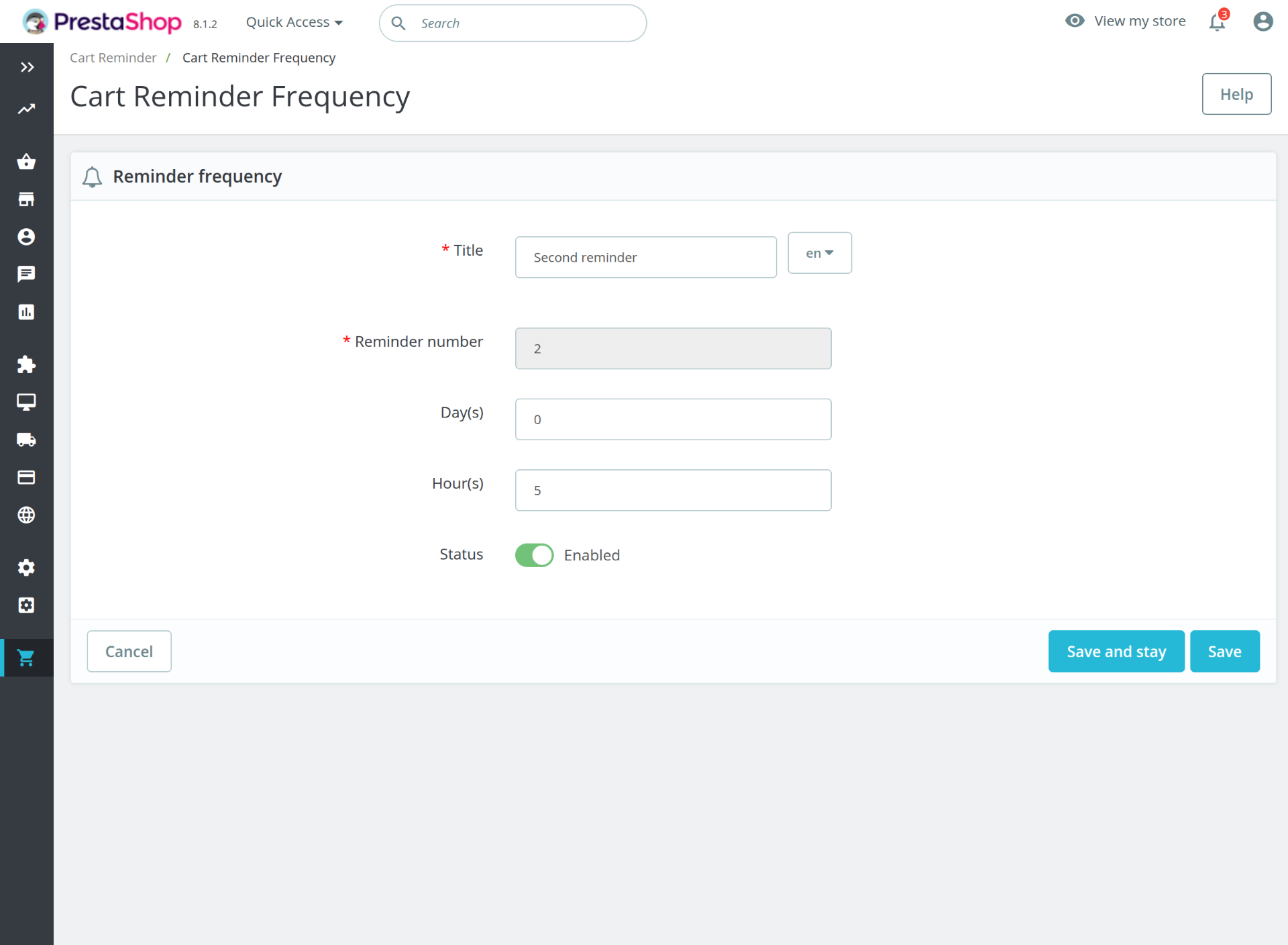The image size is (1288, 945).
Task: Open Customer Service chat sidebar icon
Action: 26,274
